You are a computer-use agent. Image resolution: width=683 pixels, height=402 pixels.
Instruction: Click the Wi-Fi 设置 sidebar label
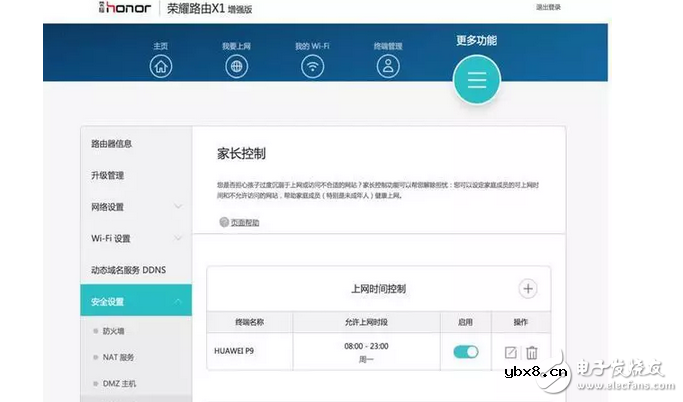tap(111, 238)
